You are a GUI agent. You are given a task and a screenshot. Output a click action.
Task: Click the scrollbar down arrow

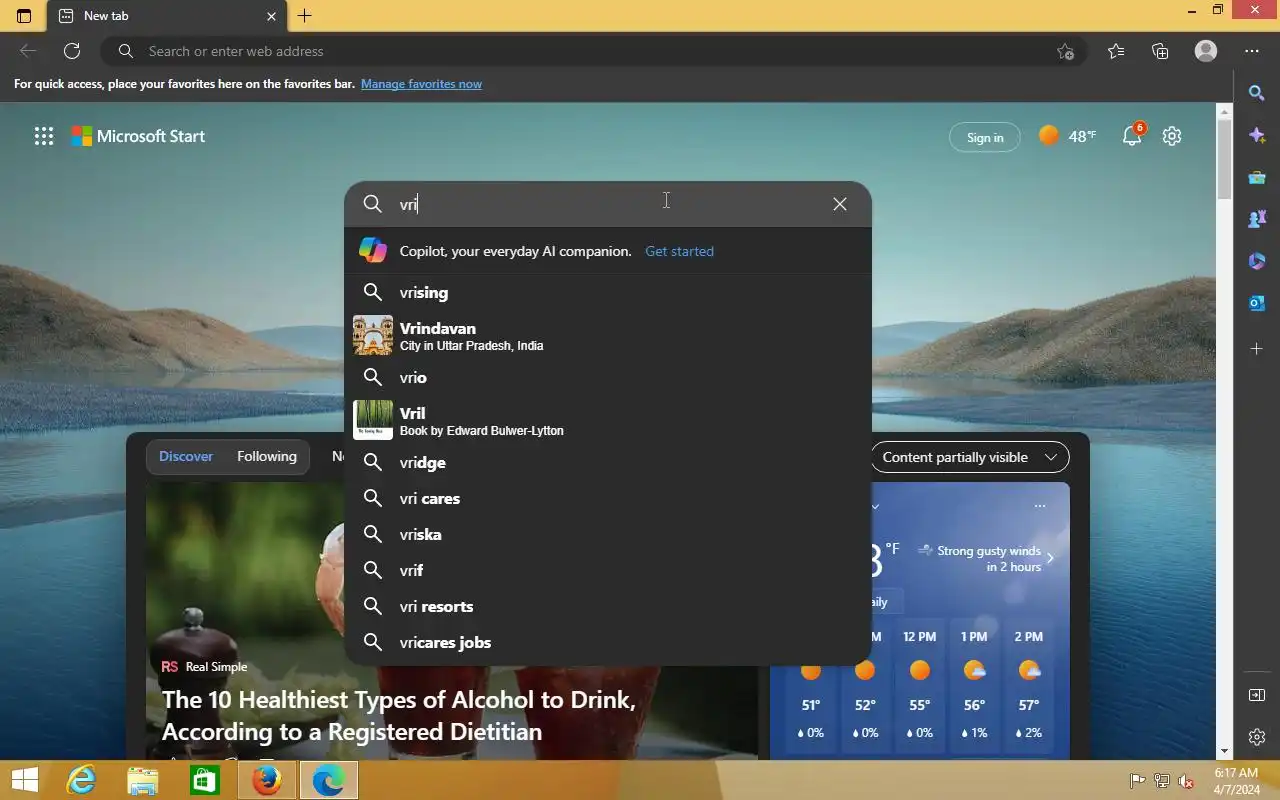click(x=1224, y=751)
